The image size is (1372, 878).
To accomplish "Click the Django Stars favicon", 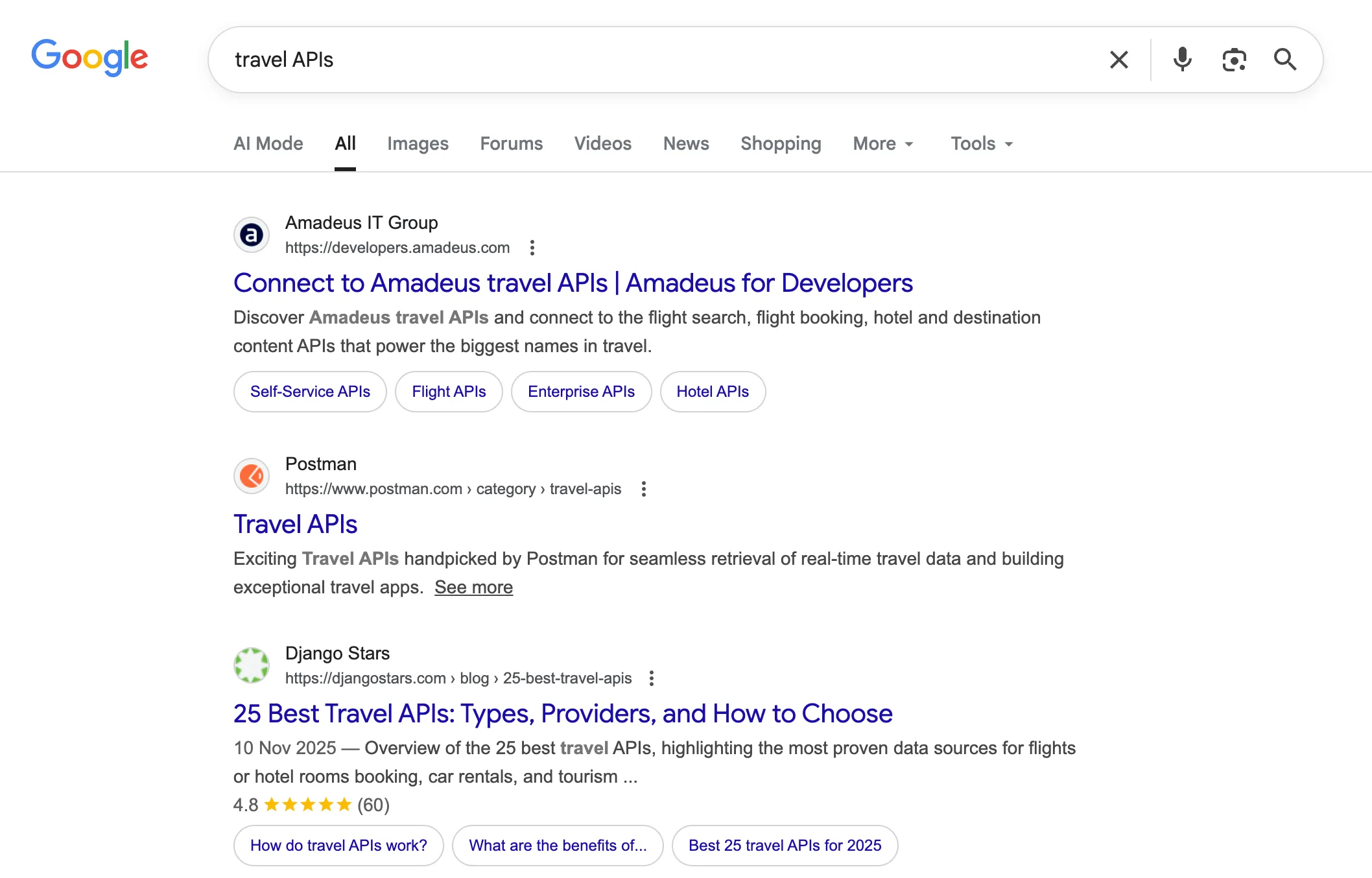I will 251,665.
